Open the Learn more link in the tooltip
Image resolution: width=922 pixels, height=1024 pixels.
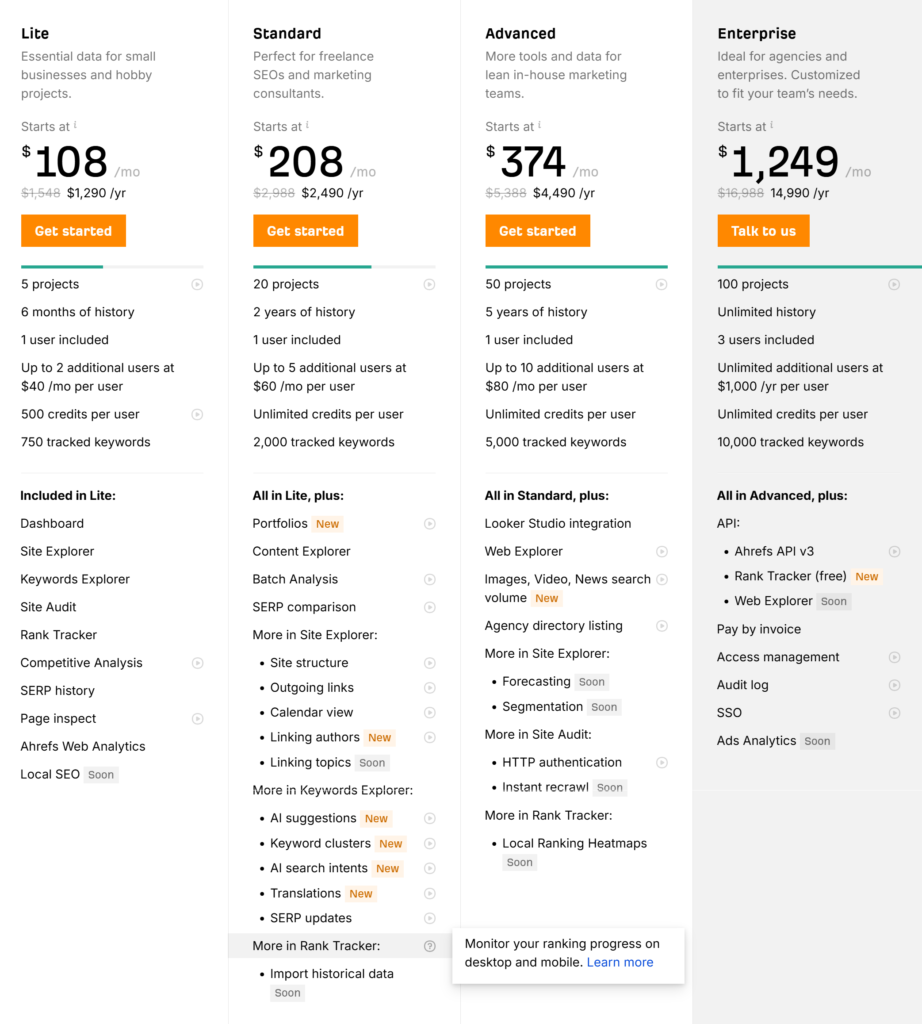(x=620, y=962)
